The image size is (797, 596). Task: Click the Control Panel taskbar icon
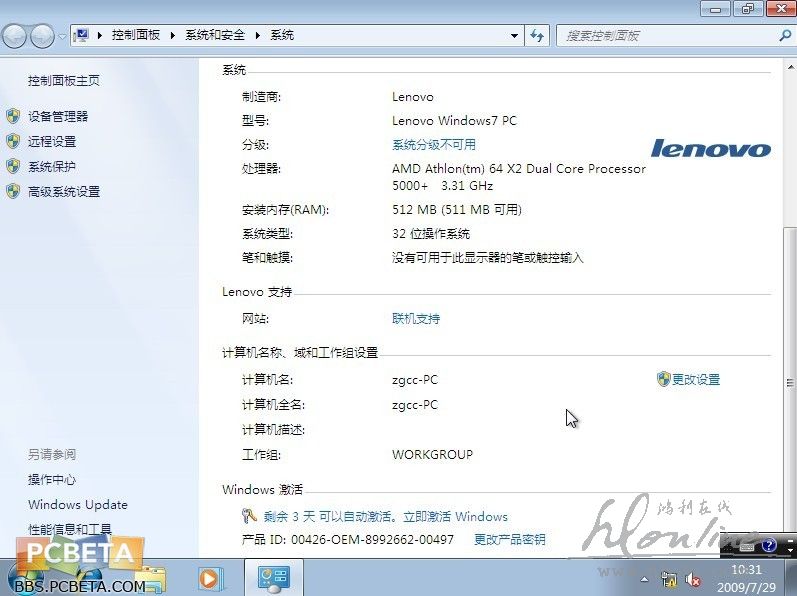coord(272,578)
